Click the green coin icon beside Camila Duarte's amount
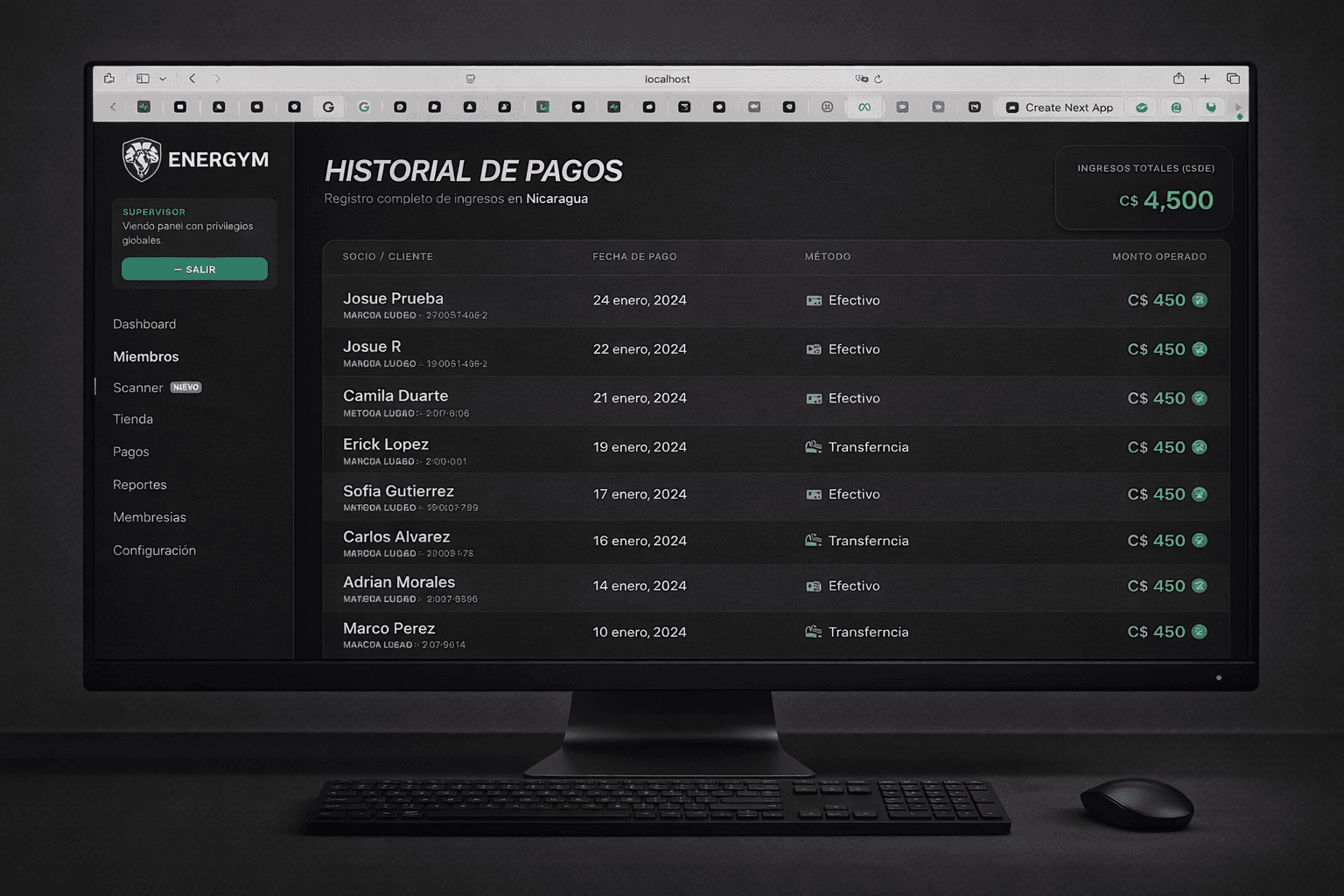1344x896 pixels. pos(1200,398)
